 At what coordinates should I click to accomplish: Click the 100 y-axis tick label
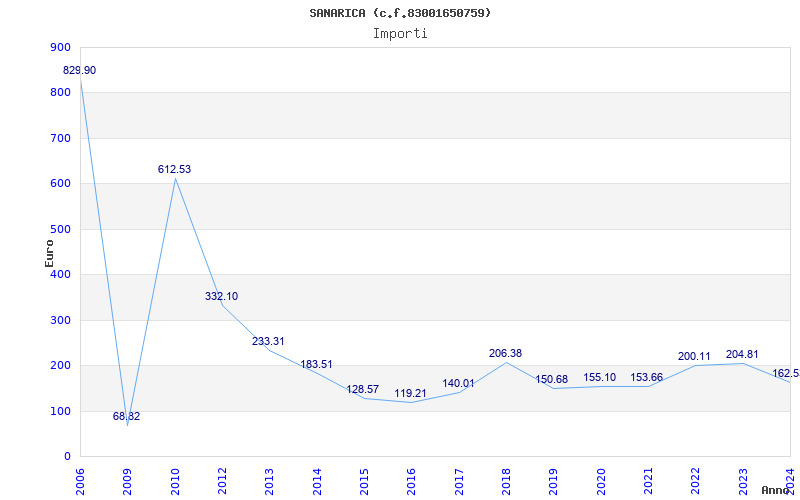tap(60, 411)
